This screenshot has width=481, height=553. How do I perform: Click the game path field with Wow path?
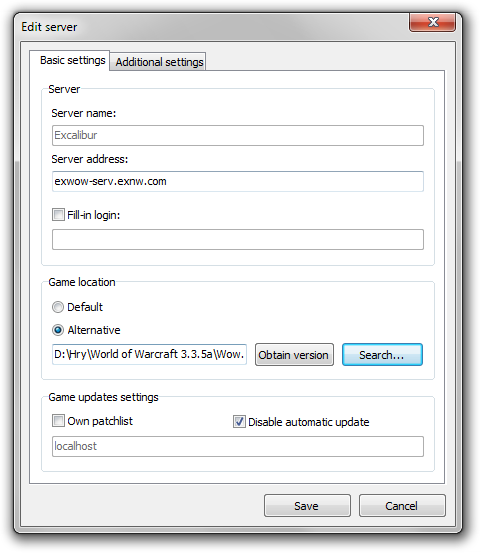click(x=149, y=354)
